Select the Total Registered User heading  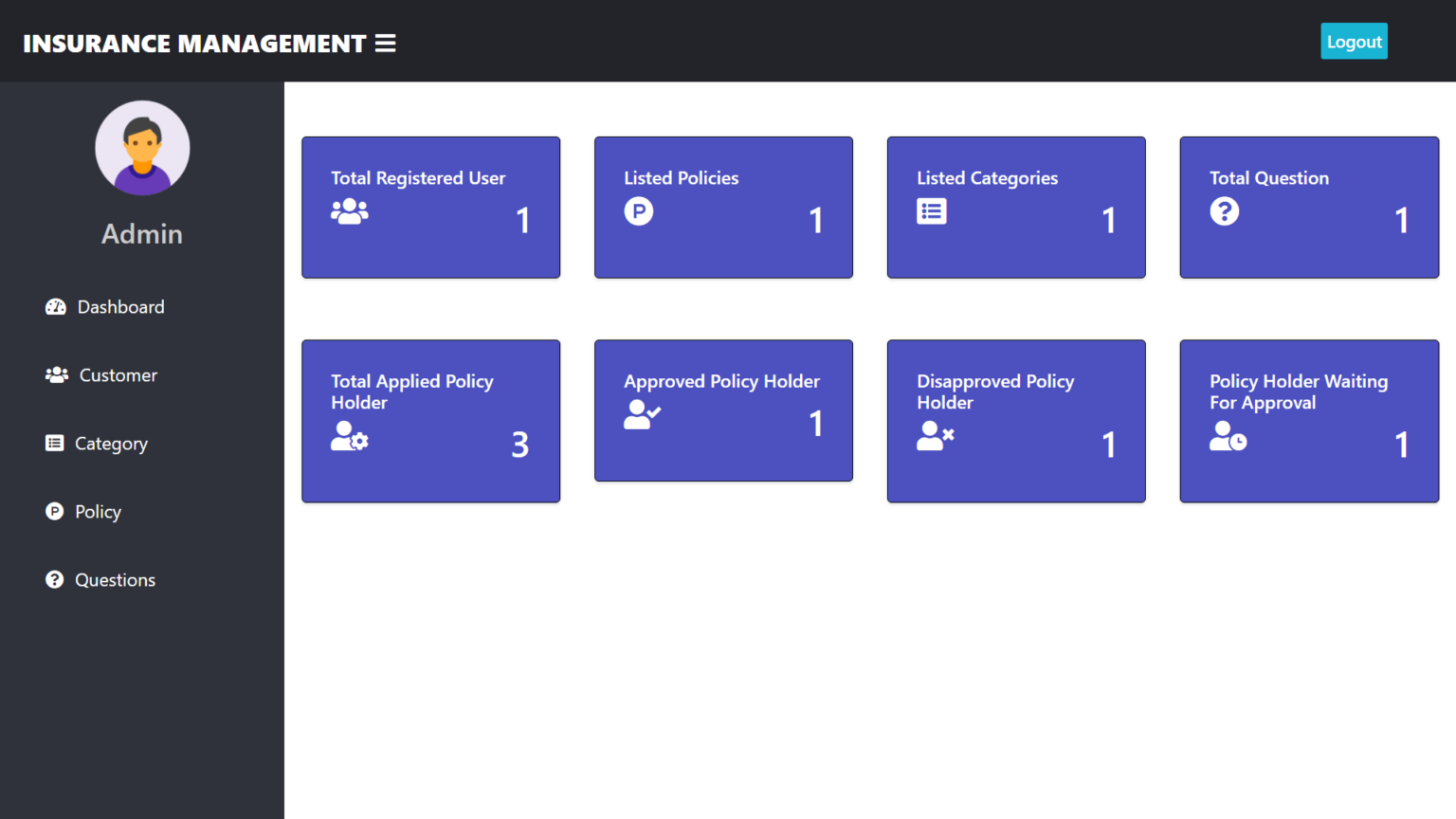[418, 178]
